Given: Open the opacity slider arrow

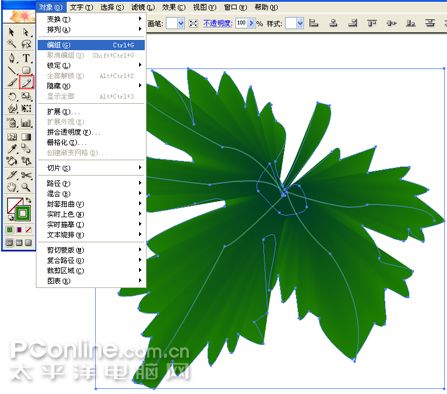Looking at the screenshot, I should click(251, 23).
